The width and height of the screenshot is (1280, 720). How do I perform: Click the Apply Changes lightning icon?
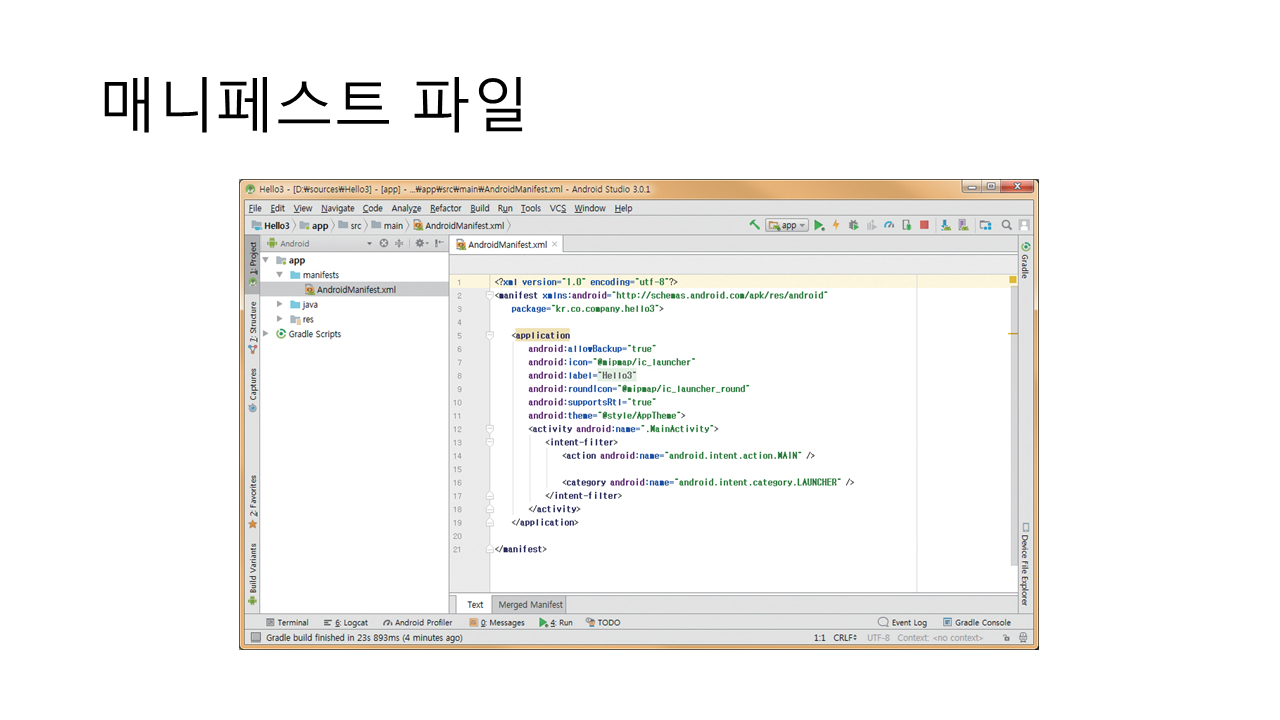click(836, 226)
